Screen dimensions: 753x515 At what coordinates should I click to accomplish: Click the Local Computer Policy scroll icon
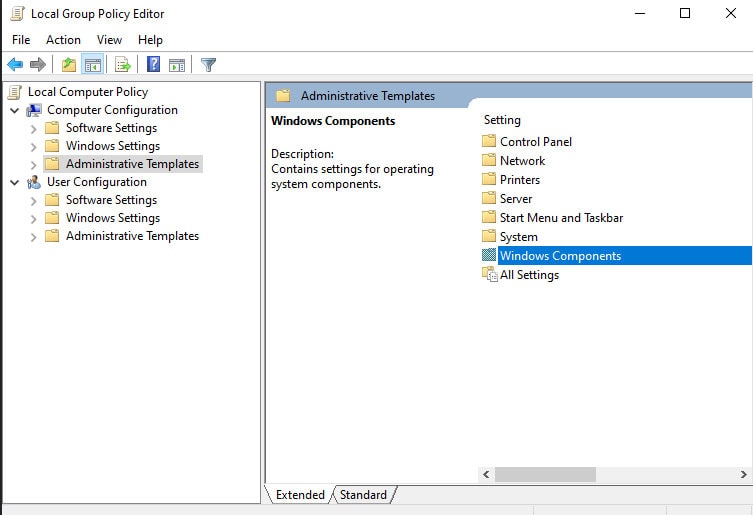pos(15,92)
